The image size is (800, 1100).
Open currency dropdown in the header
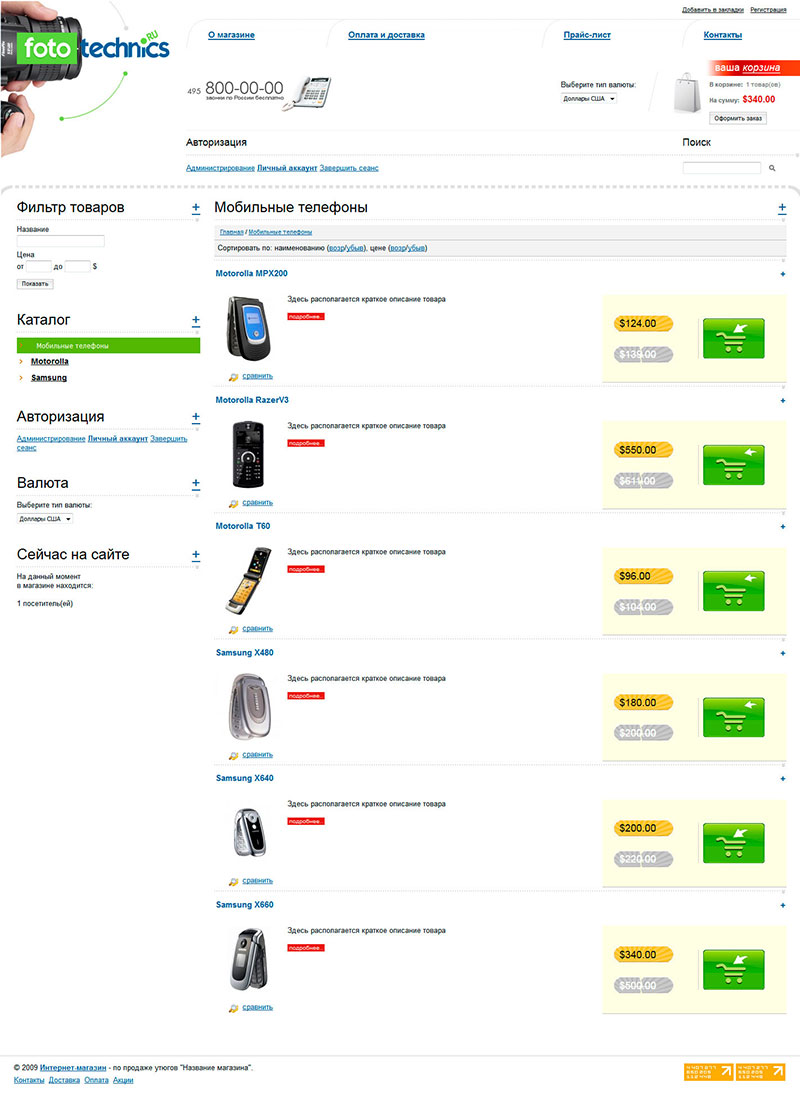(589, 99)
